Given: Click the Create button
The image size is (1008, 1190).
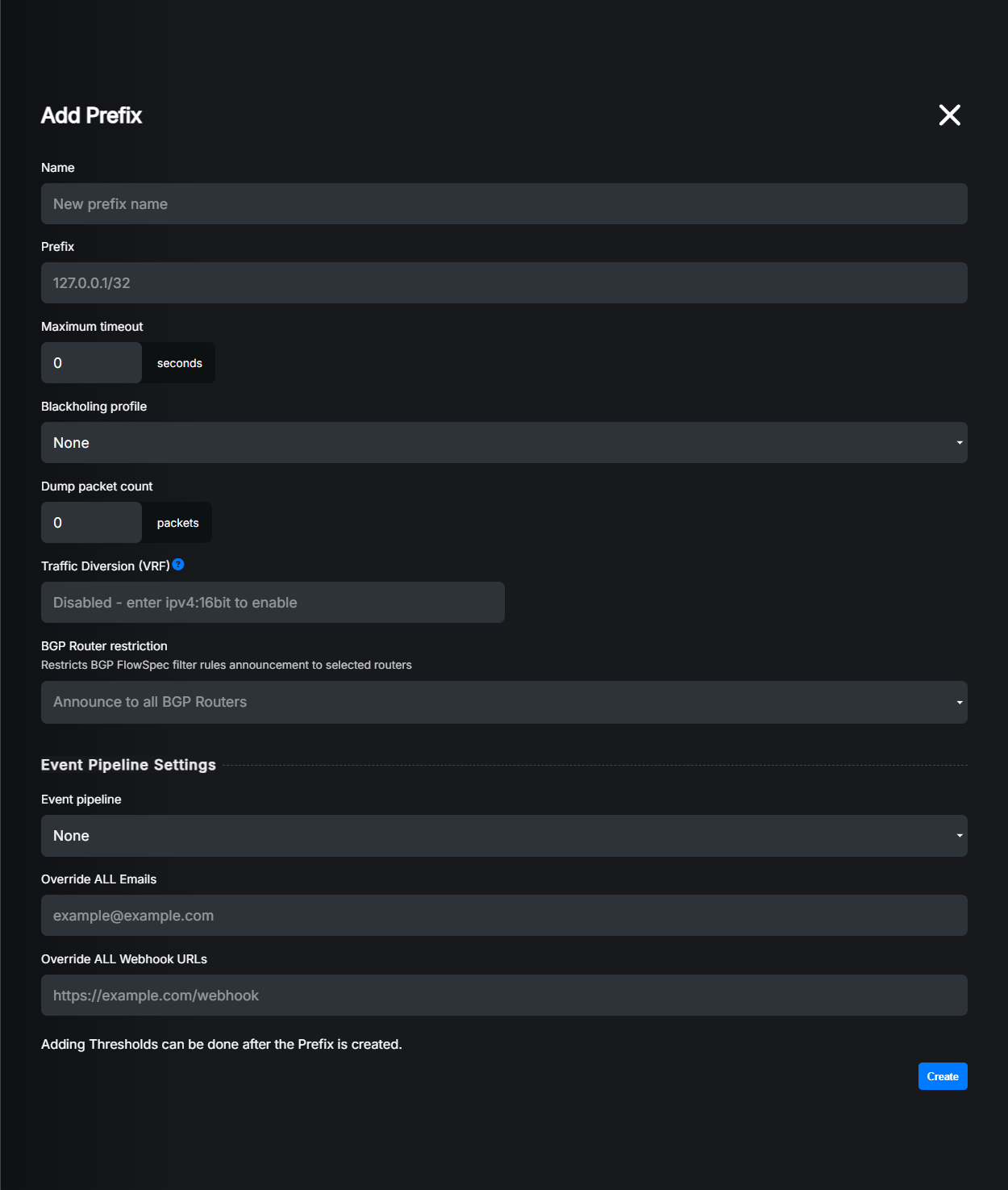Looking at the screenshot, I should pyautogui.click(x=942, y=1076).
